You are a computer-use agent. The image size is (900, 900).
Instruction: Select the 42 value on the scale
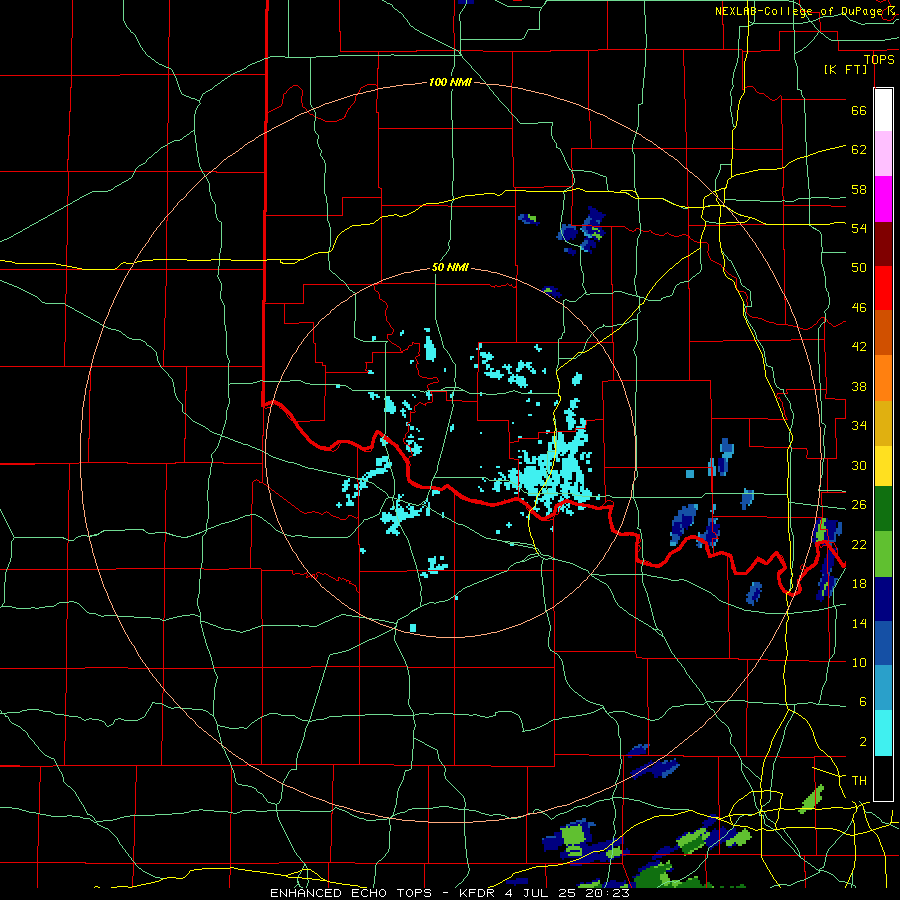pyautogui.click(x=859, y=347)
